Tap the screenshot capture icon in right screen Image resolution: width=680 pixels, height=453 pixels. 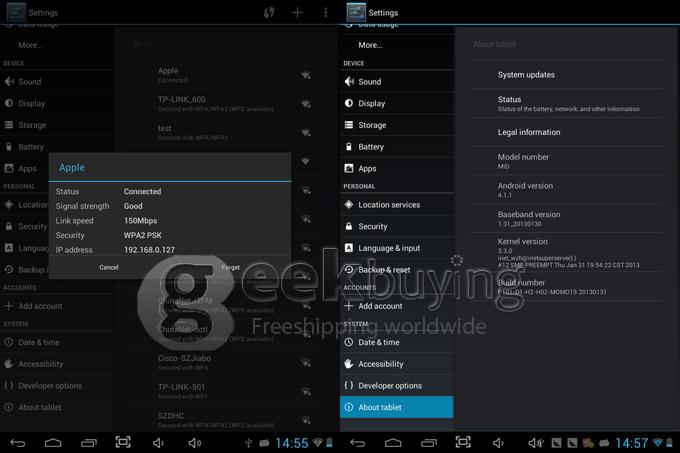pyautogui.click(x=463, y=442)
